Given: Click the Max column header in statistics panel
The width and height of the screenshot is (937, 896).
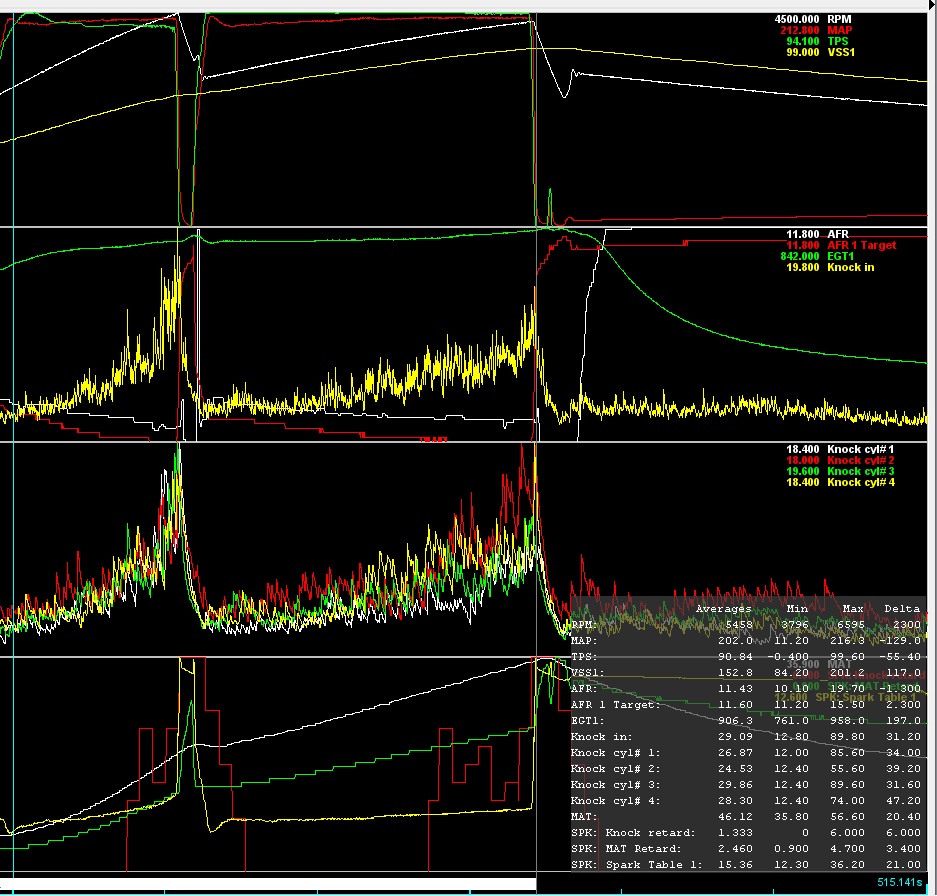Looking at the screenshot, I should pos(852,608).
